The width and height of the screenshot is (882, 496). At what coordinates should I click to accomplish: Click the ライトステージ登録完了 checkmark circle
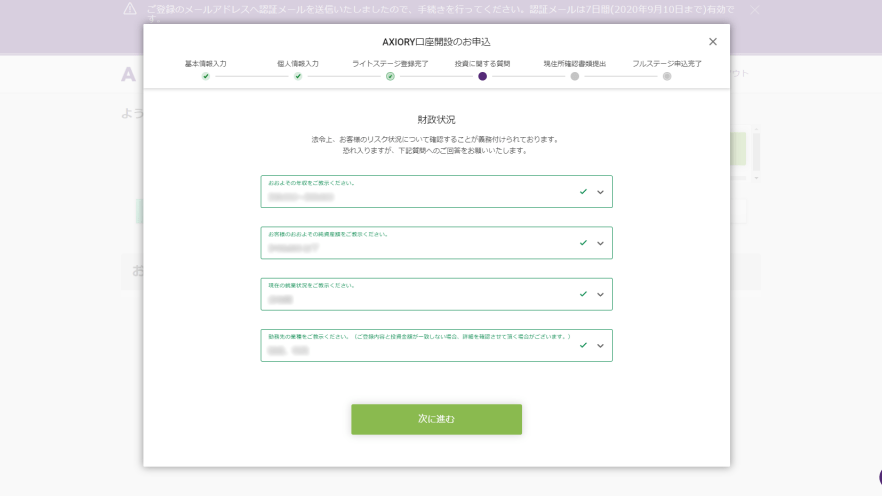[390, 76]
